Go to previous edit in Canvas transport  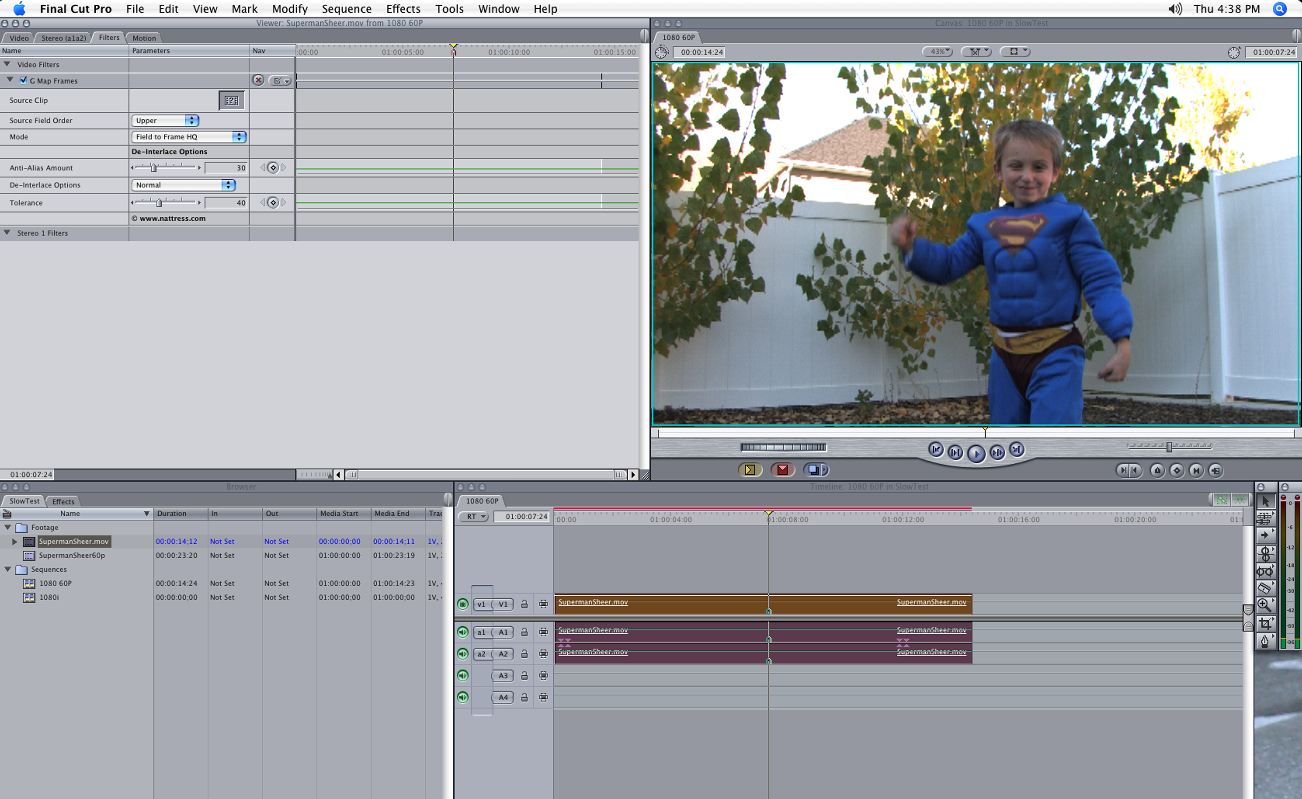pos(936,450)
